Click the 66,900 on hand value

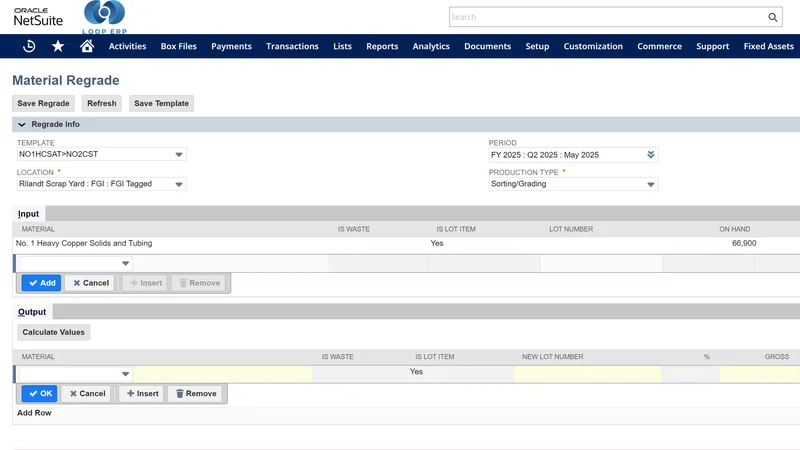pos(744,243)
